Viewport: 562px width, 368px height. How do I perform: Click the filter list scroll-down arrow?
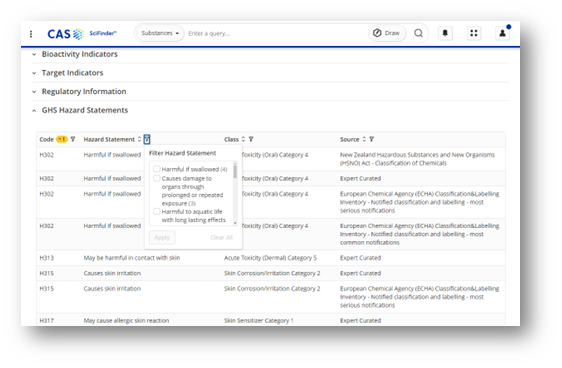(235, 223)
